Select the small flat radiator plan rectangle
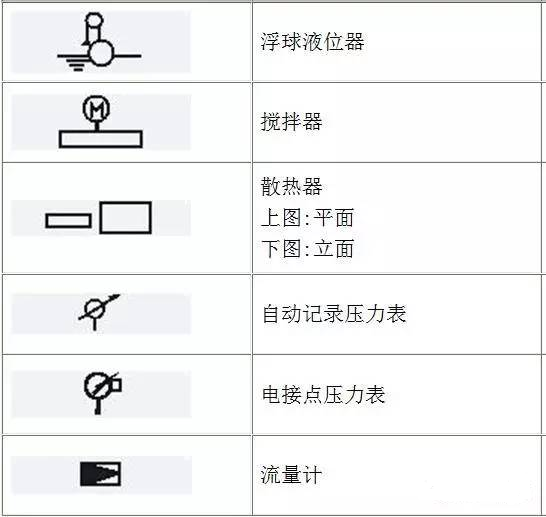This screenshot has width=546, height=517. (x=68, y=221)
